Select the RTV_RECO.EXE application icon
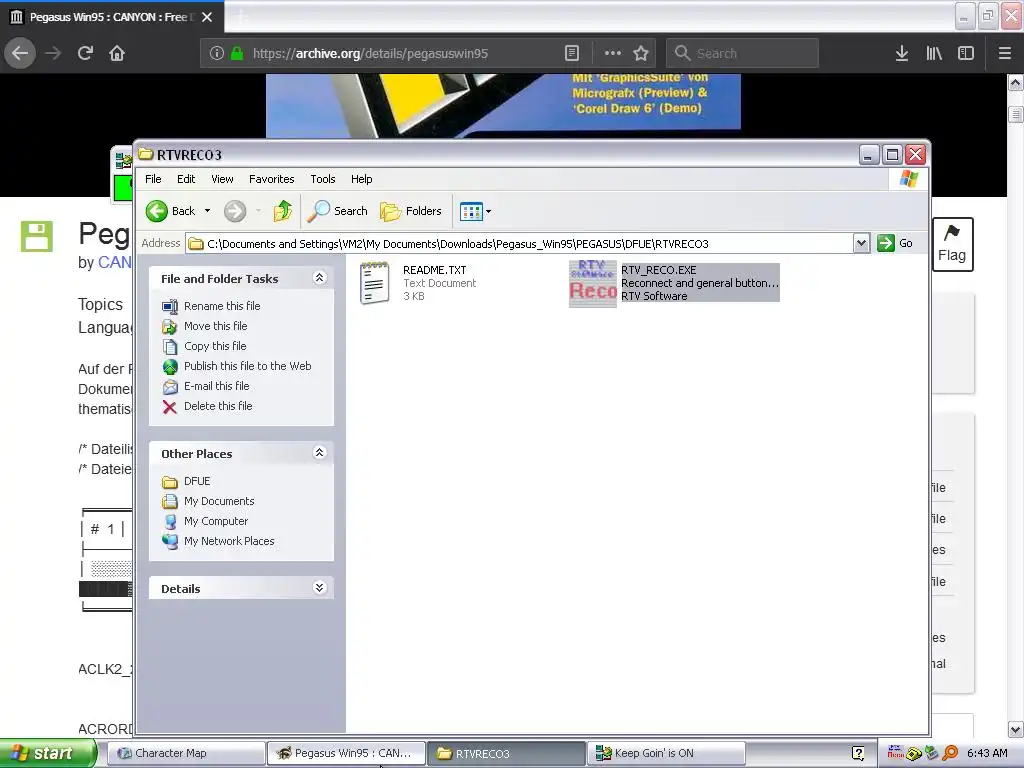1024x768 pixels. 592,283
